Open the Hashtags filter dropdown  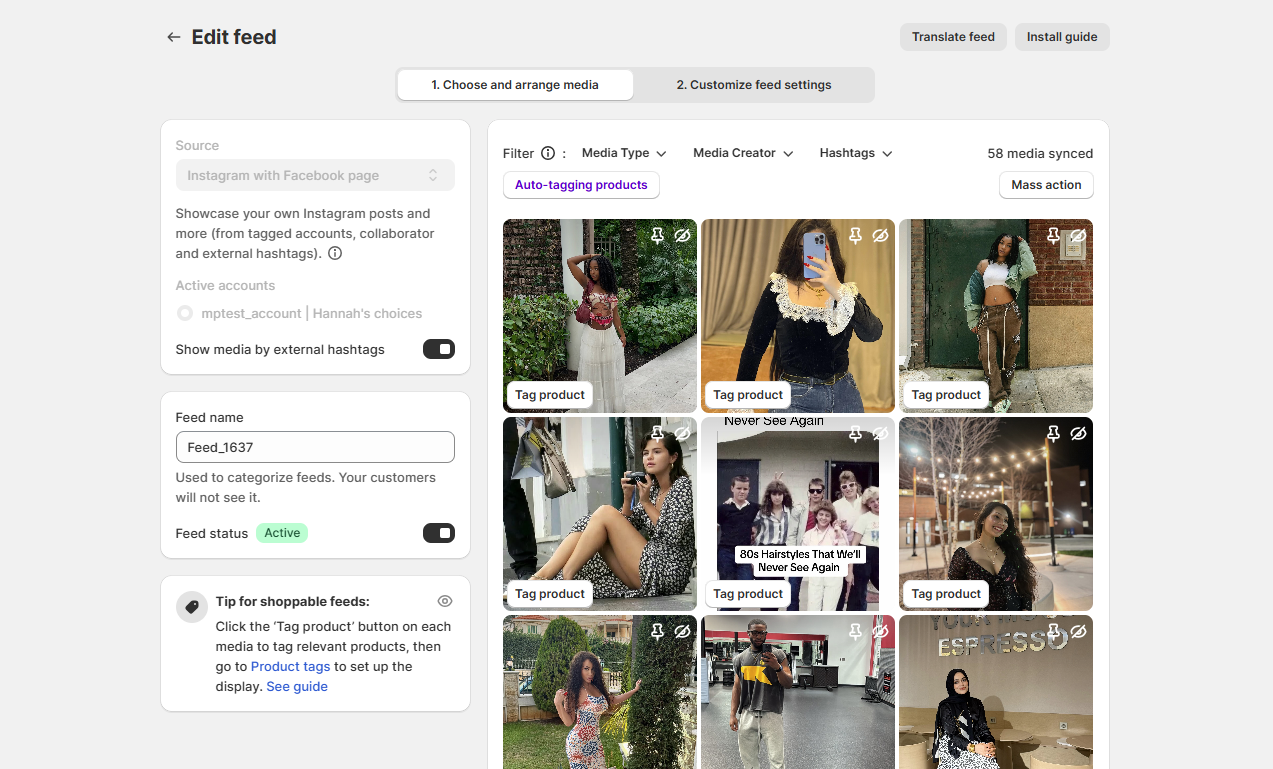click(x=856, y=153)
